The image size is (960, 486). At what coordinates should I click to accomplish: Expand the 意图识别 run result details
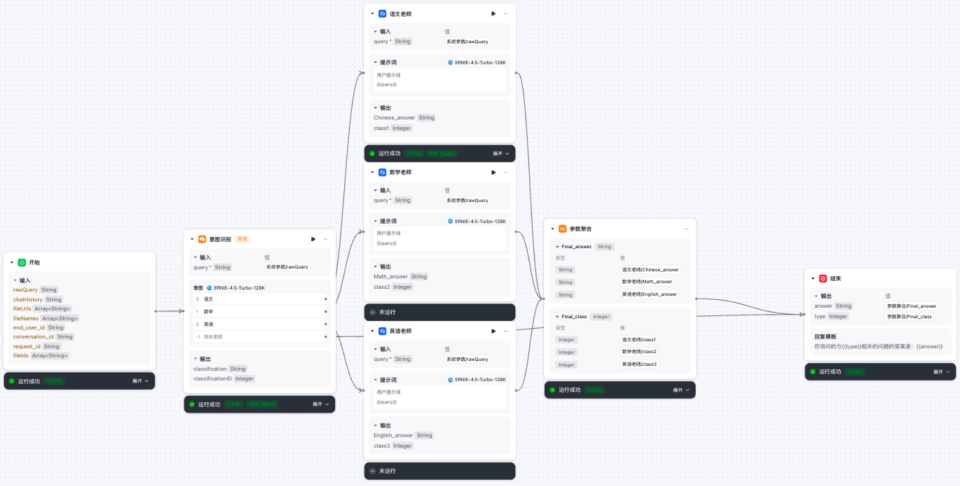click(318, 404)
